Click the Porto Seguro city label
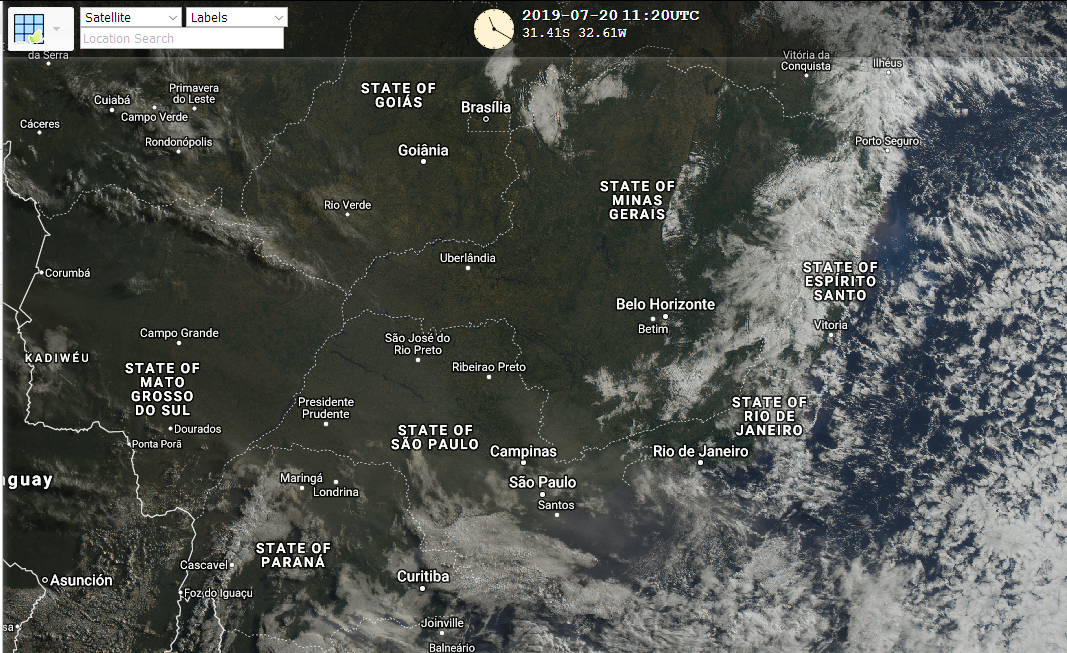The height and width of the screenshot is (653, 1067). [x=886, y=141]
